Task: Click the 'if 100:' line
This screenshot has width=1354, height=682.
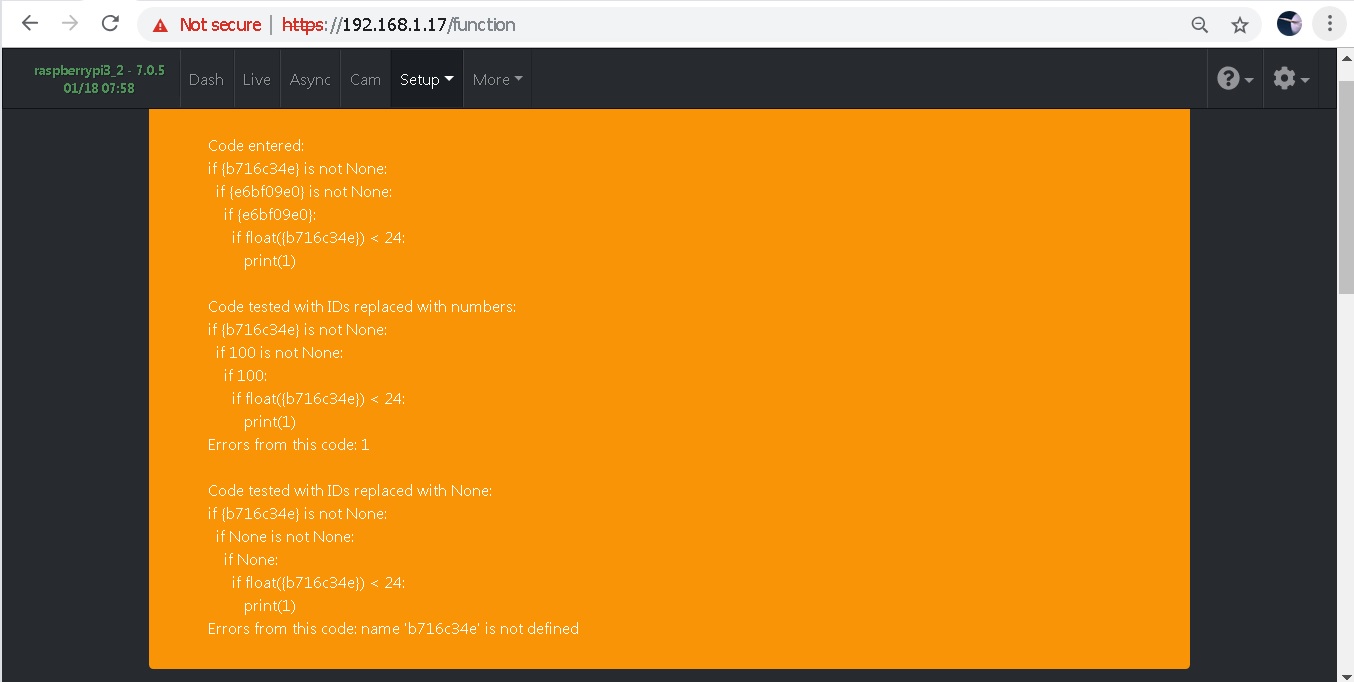Action: pos(245,376)
